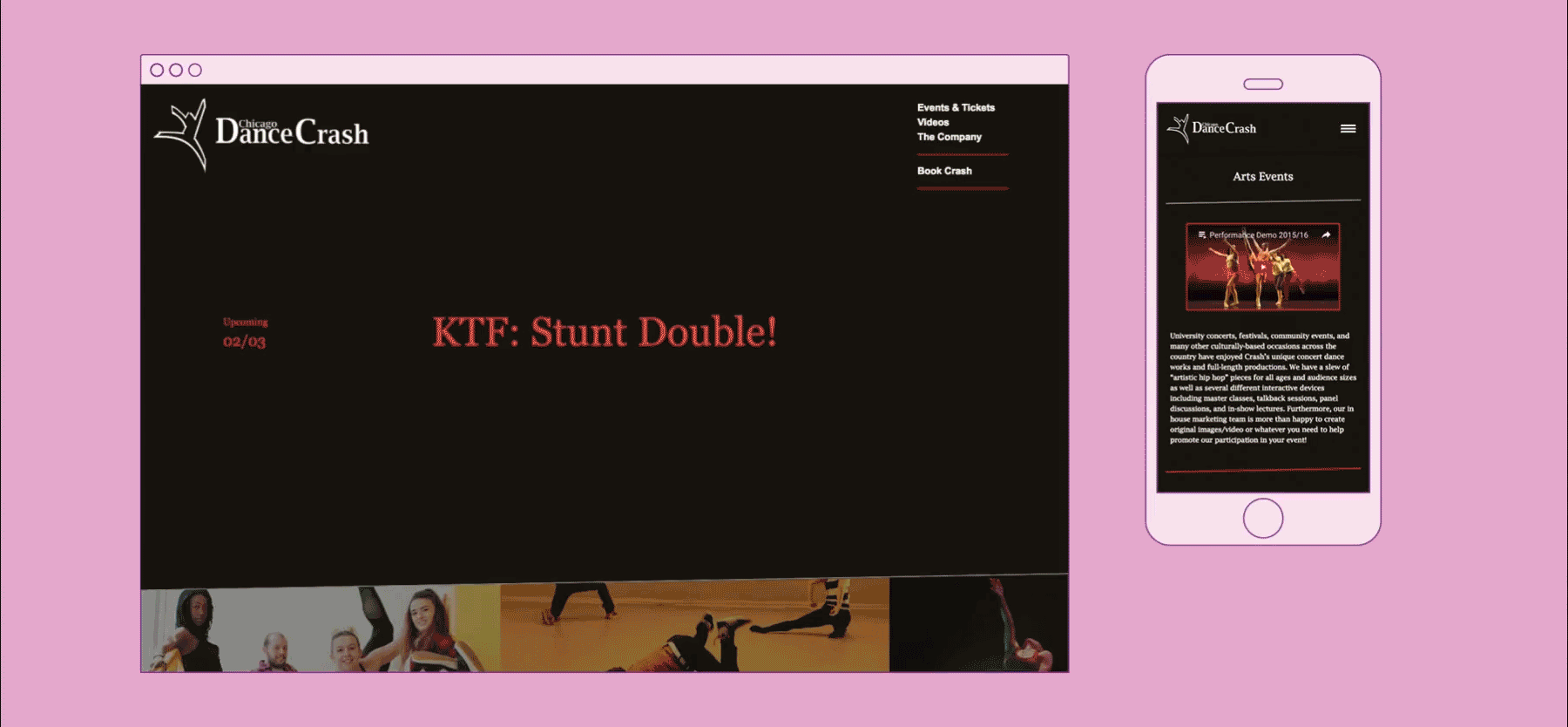Click the Performance Demo 2015/16 video title
Image resolution: width=1568 pixels, height=727 pixels.
(x=1258, y=235)
